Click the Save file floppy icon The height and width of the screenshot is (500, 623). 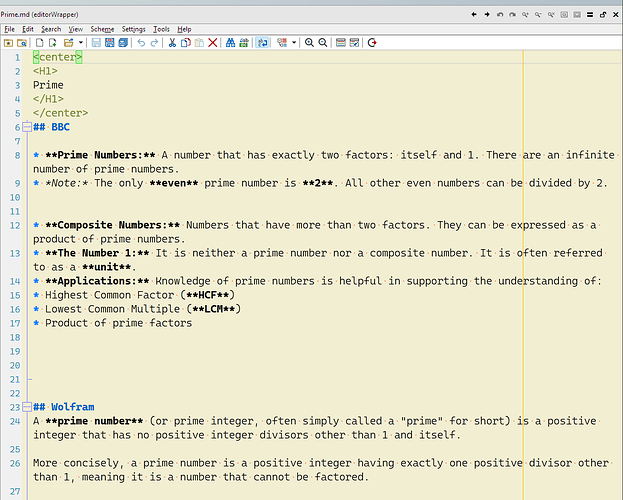[96, 43]
